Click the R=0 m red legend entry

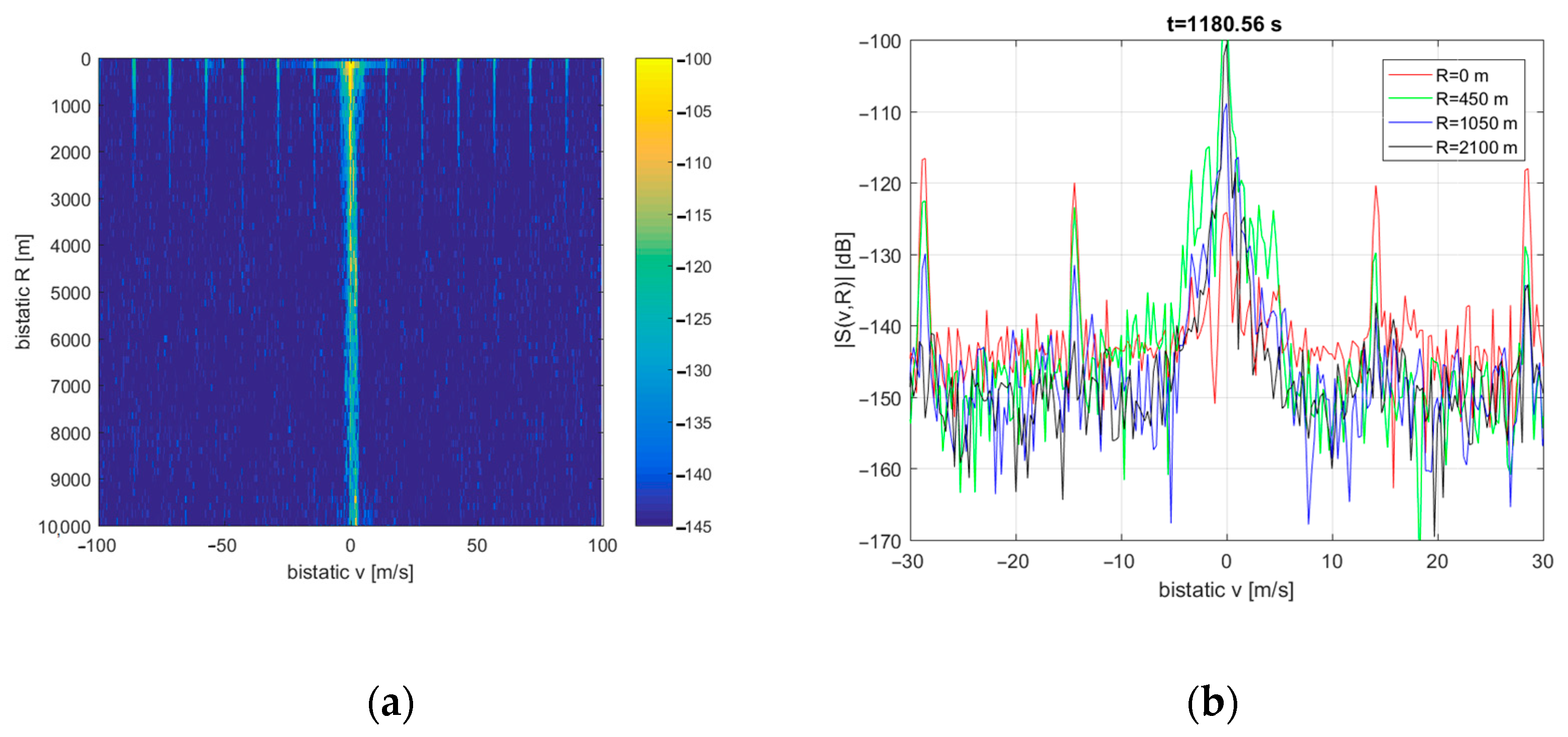(1461, 76)
